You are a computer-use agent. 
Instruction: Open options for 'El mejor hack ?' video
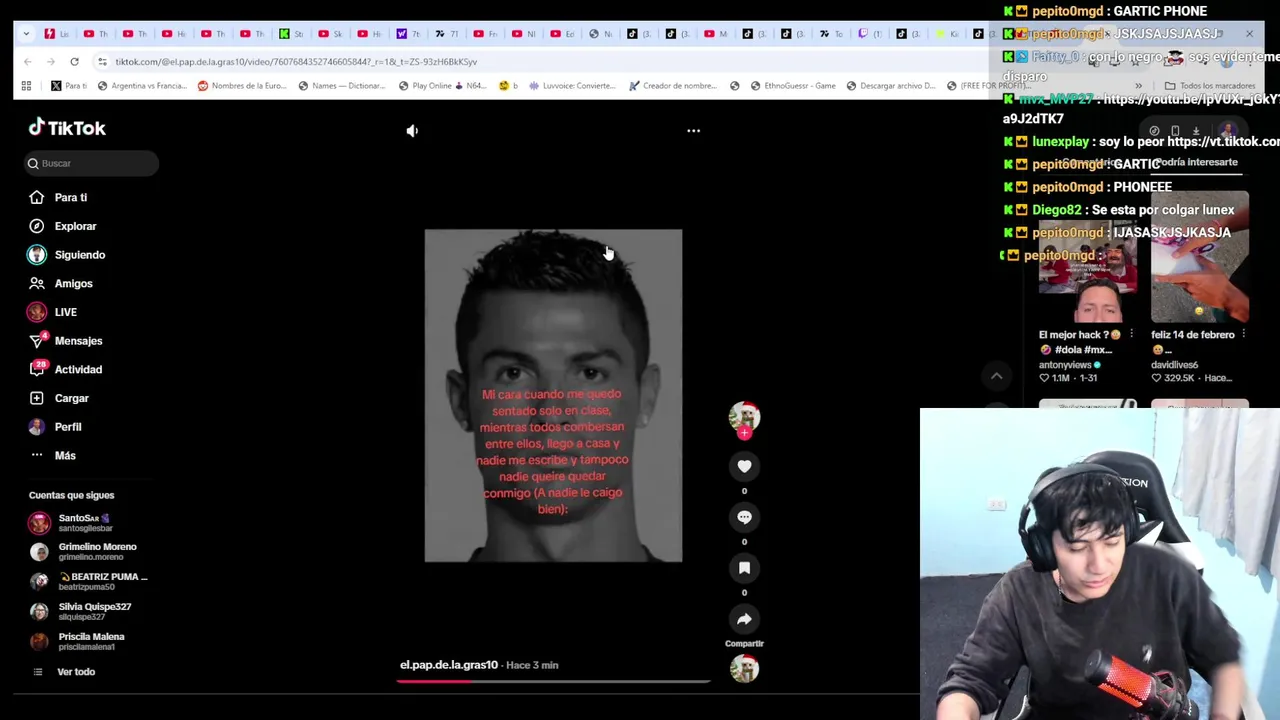pos(1131,335)
